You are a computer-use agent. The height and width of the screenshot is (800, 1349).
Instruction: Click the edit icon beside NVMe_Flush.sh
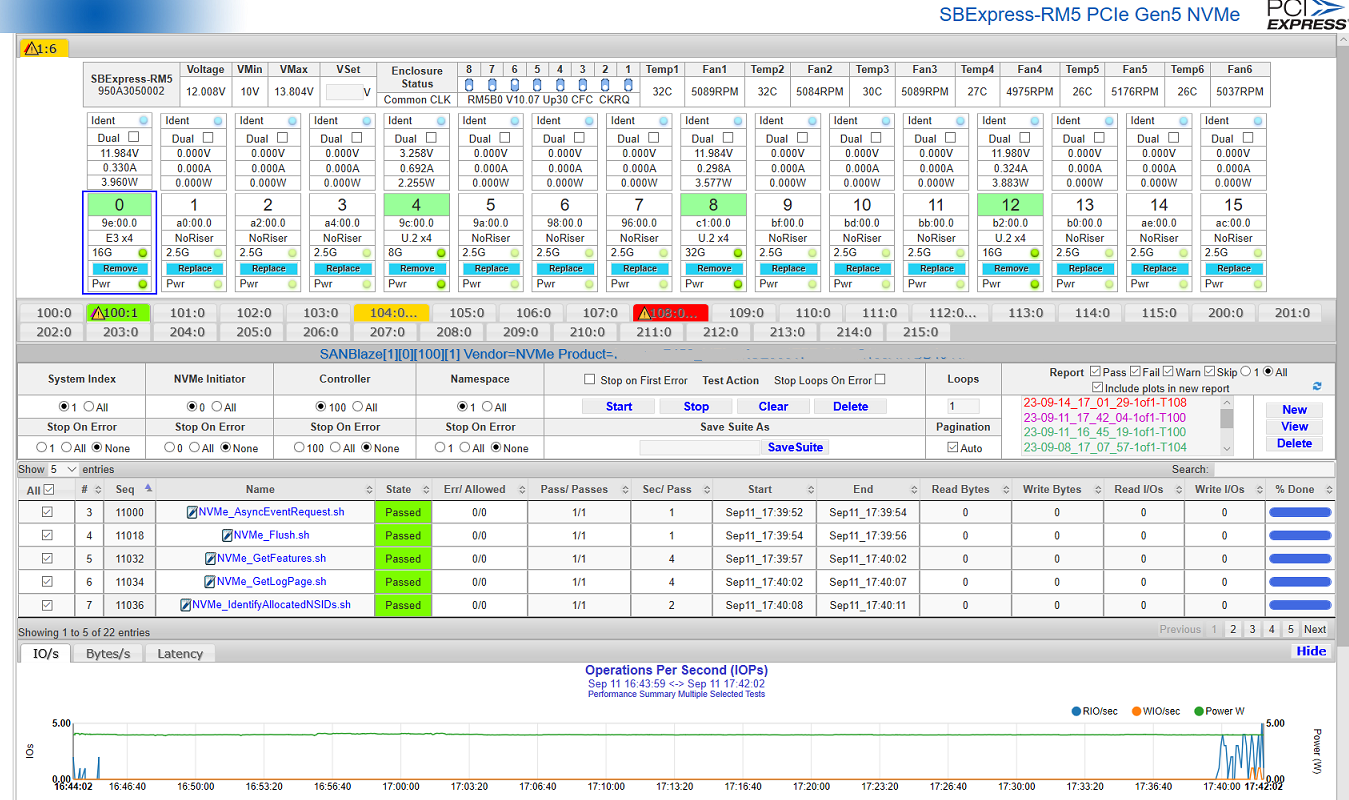coord(227,535)
